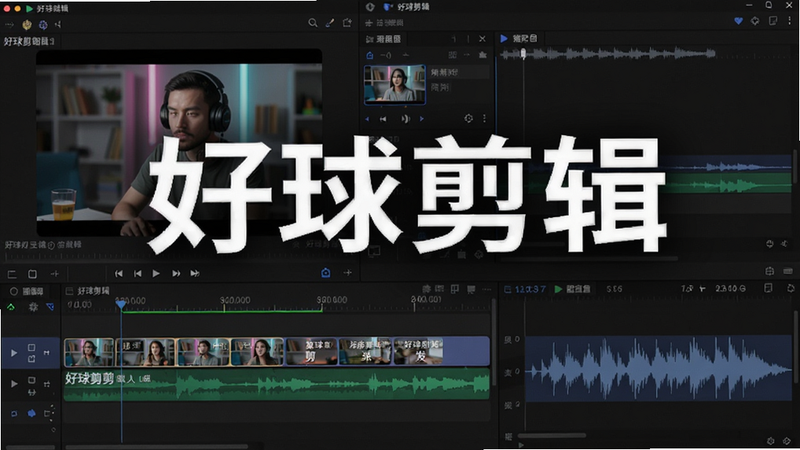Screen dimensions: 800x450
Task: Click the left blue arrow under media thumbnail
Action: click(367, 119)
